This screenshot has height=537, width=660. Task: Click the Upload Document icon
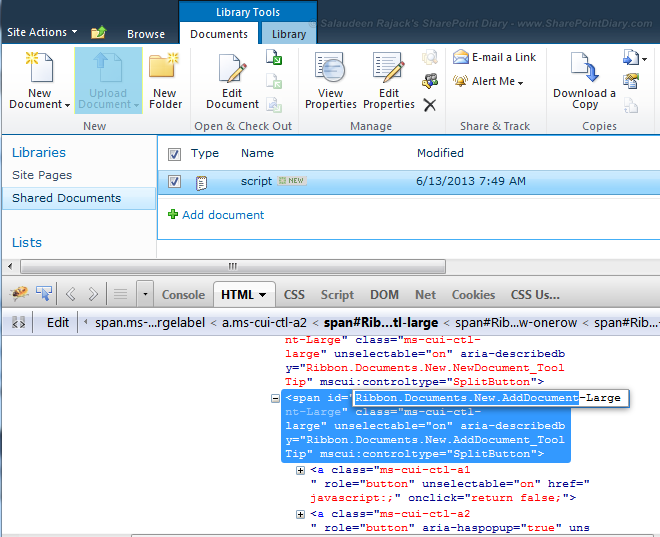click(x=108, y=67)
